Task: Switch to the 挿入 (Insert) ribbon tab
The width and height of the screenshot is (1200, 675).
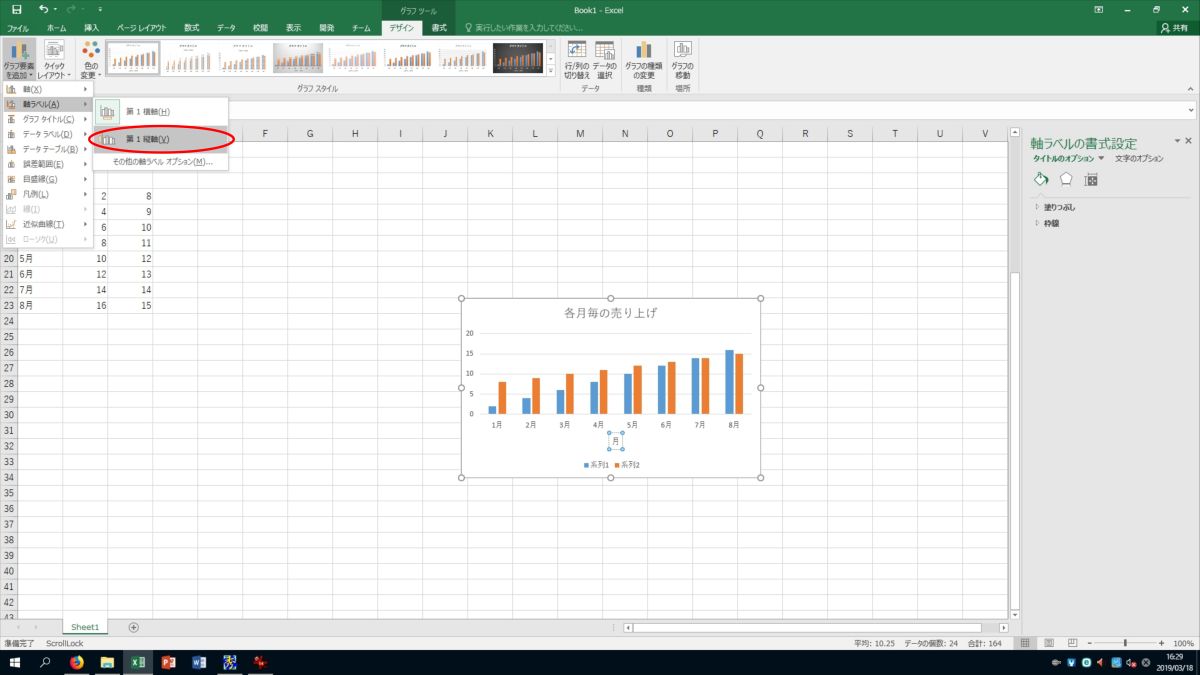Action: (x=92, y=28)
